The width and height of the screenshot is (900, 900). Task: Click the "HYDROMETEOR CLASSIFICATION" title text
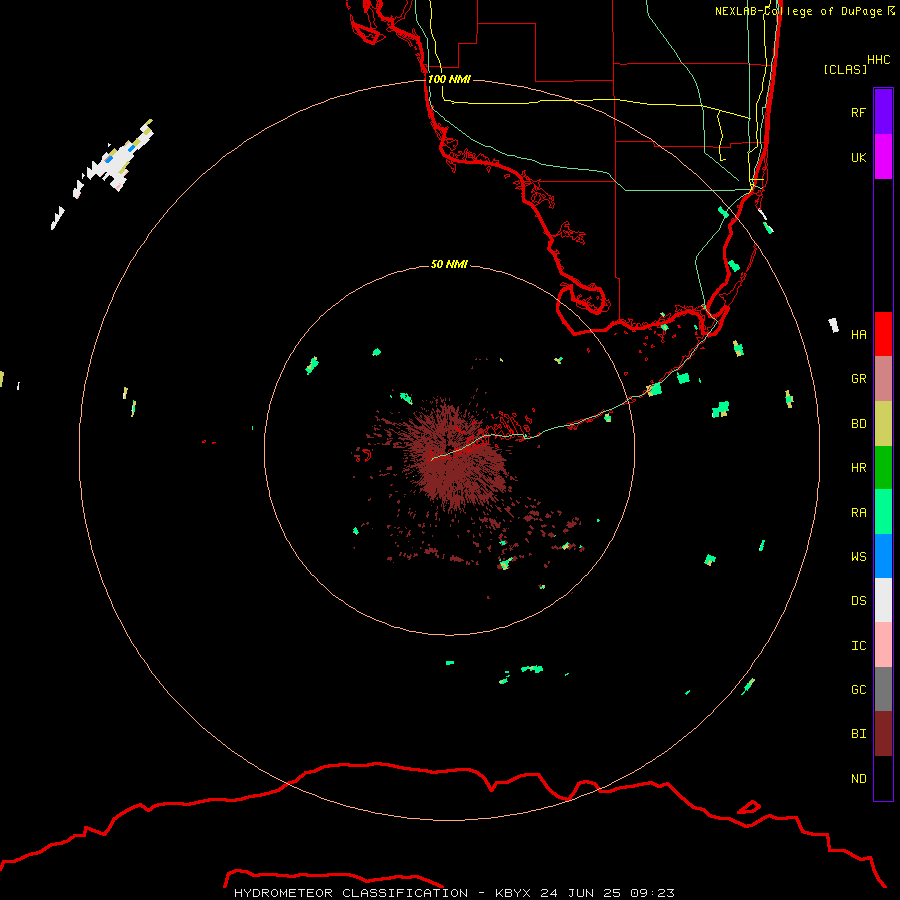(x=351, y=893)
